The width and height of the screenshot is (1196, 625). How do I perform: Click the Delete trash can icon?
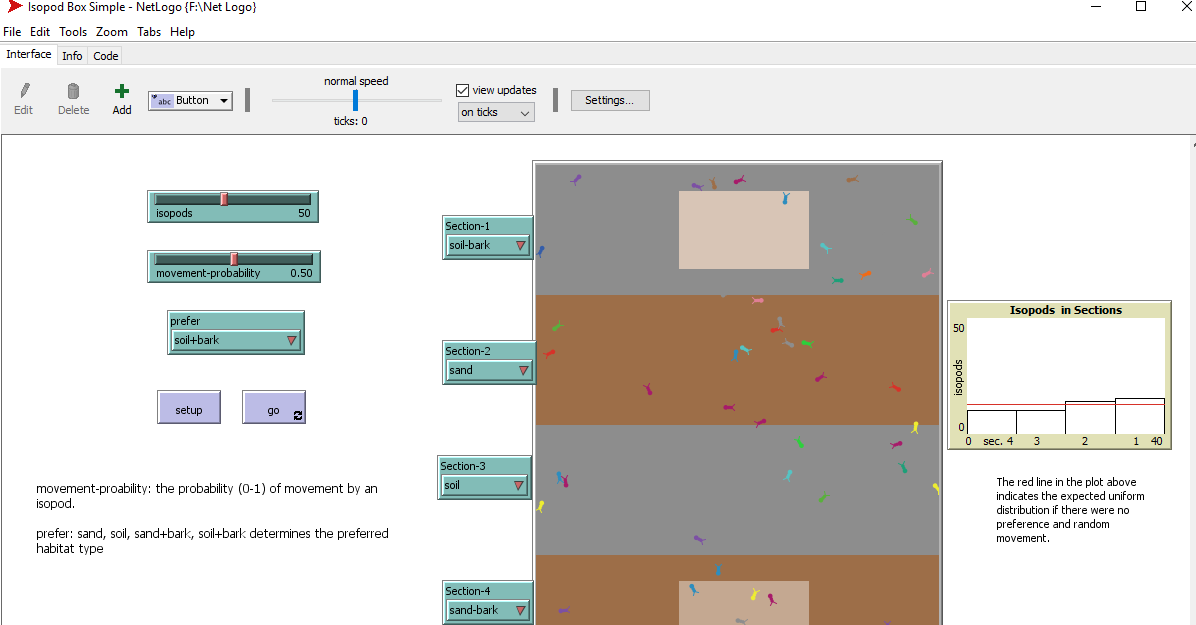coord(73,91)
